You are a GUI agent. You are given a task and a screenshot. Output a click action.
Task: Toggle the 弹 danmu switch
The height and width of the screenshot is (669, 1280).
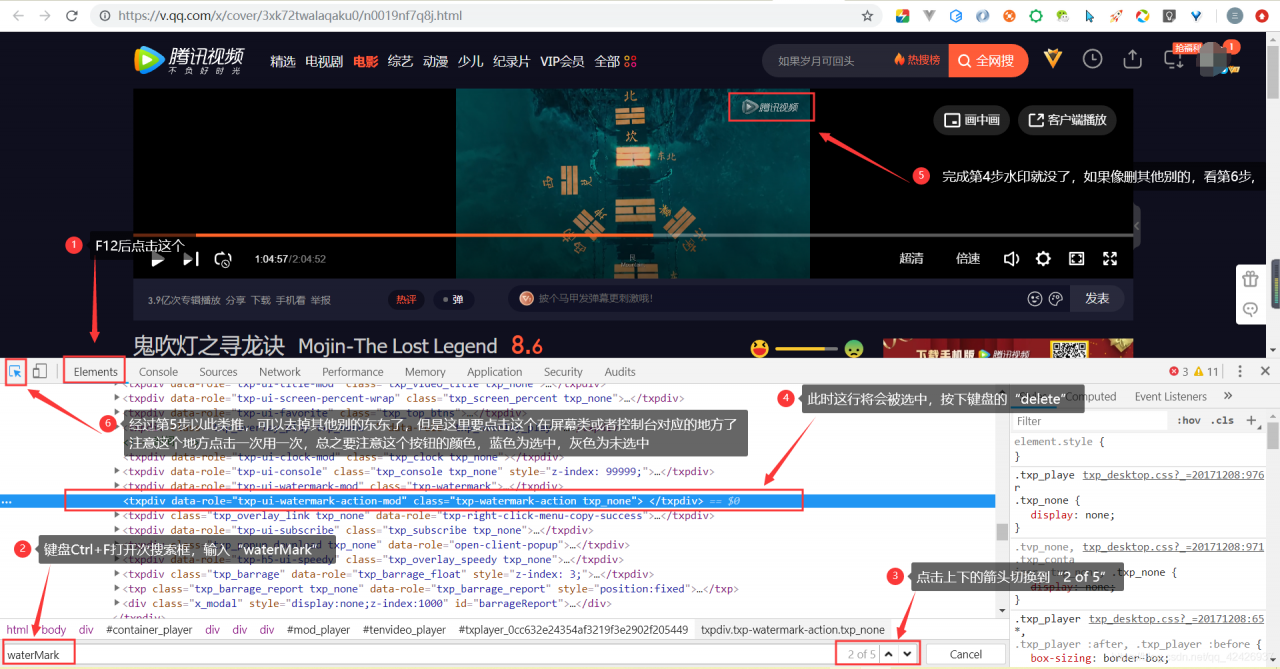pos(453,300)
